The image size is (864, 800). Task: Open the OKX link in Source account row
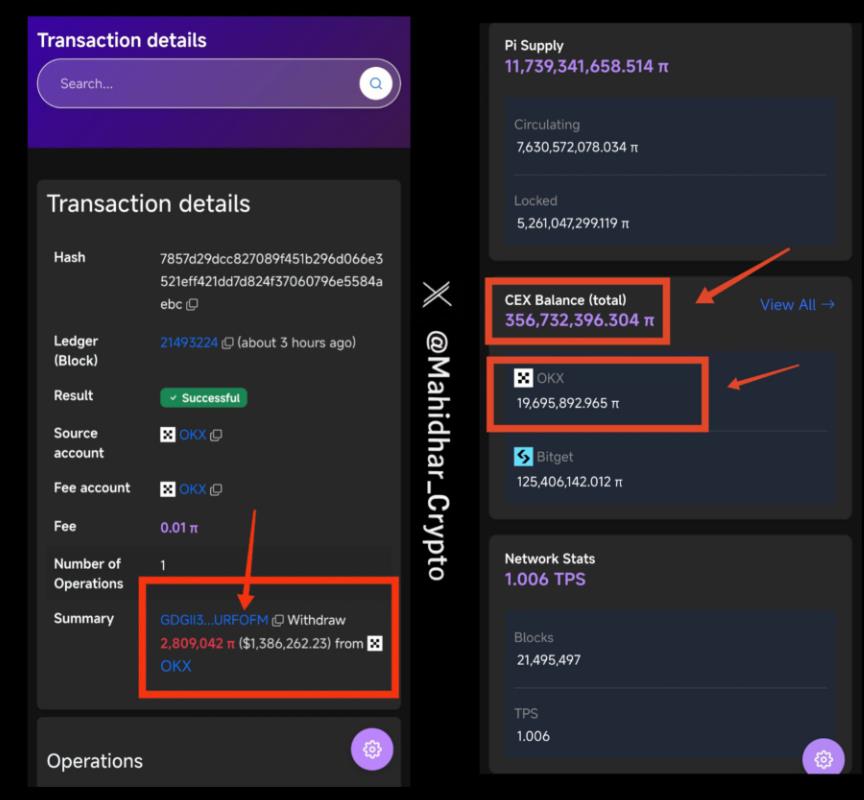coord(192,435)
